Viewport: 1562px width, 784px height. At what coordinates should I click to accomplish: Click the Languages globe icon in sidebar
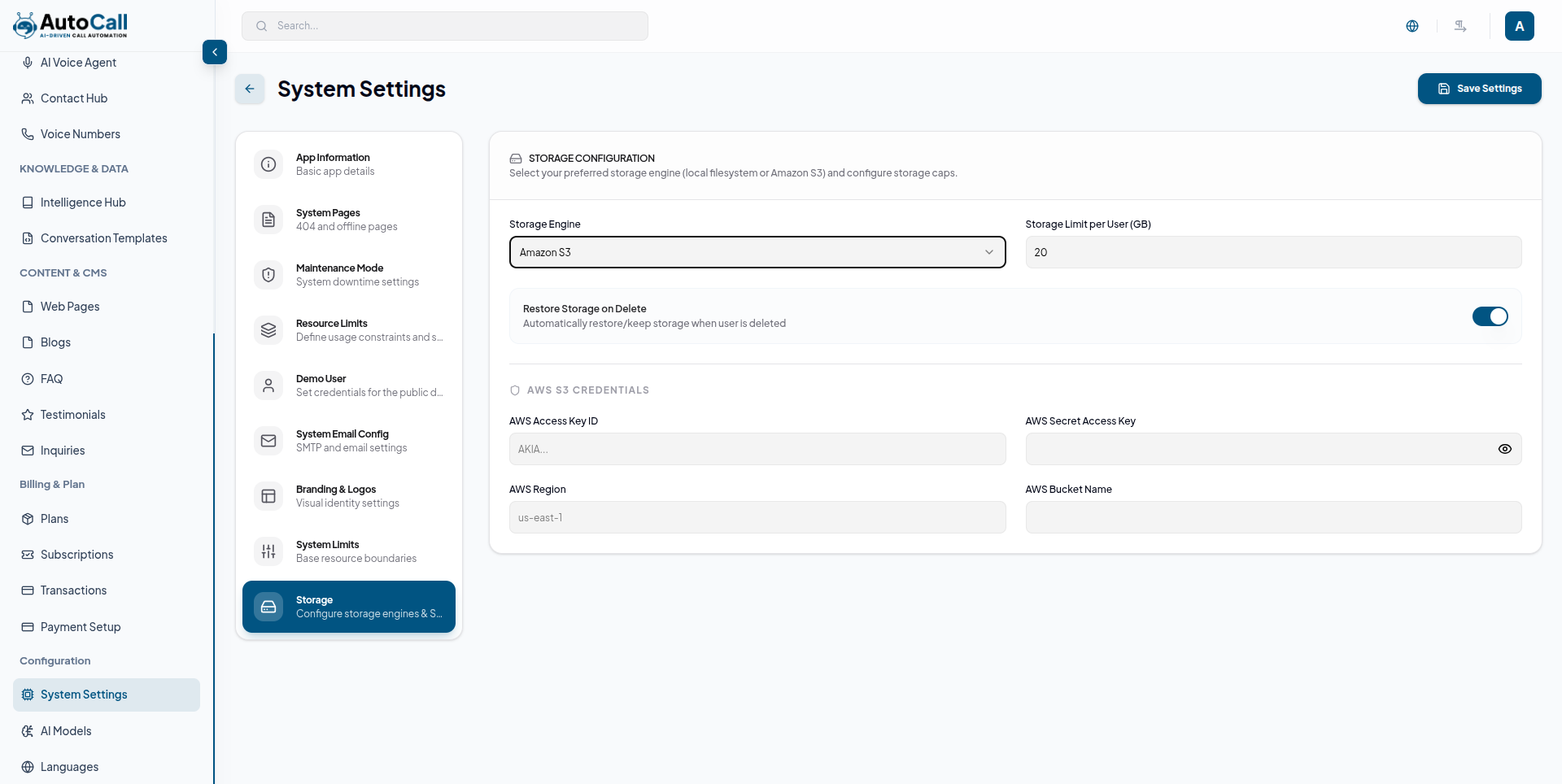tap(28, 767)
